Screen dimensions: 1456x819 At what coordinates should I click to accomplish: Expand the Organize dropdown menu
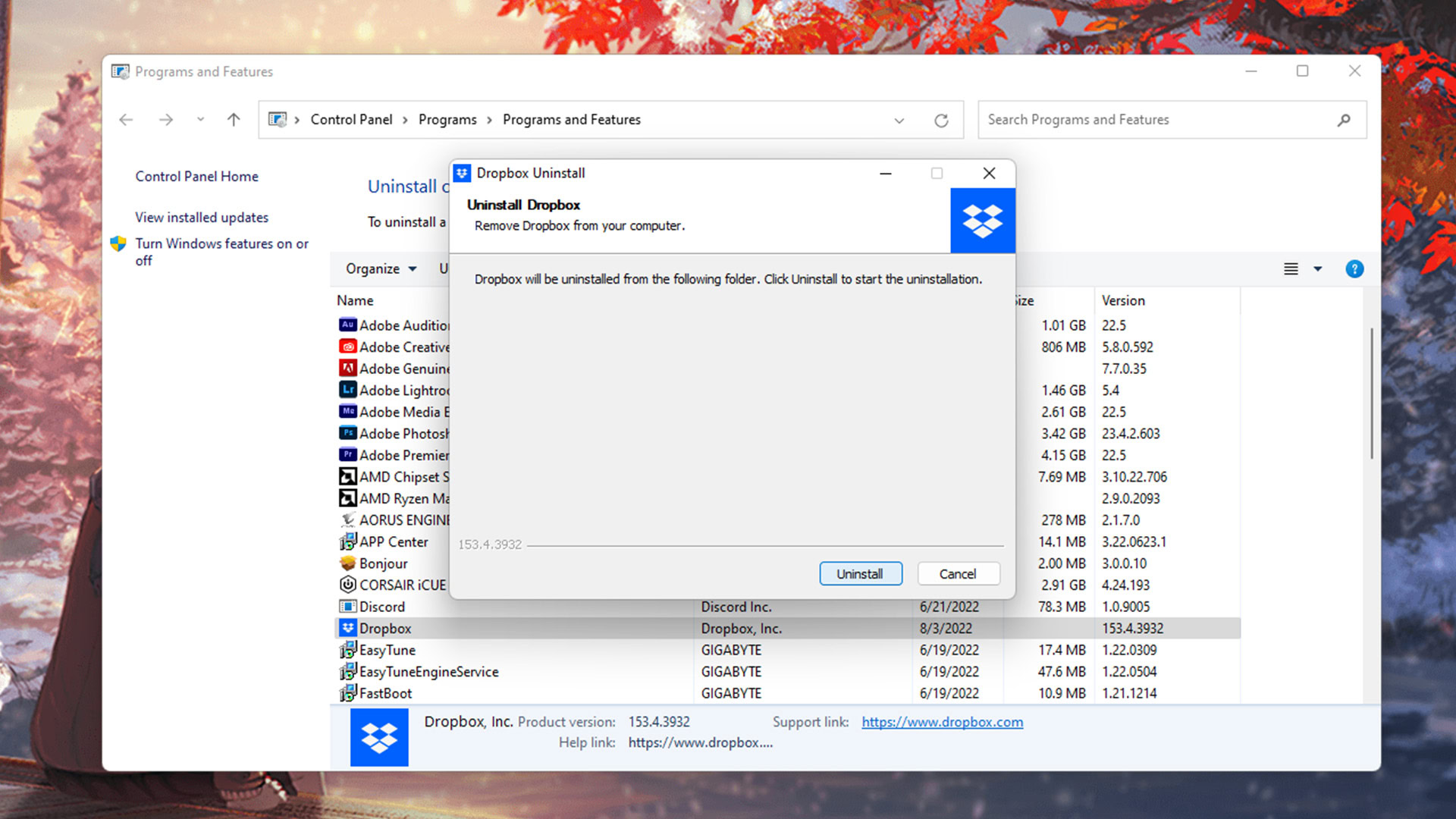click(x=381, y=268)
